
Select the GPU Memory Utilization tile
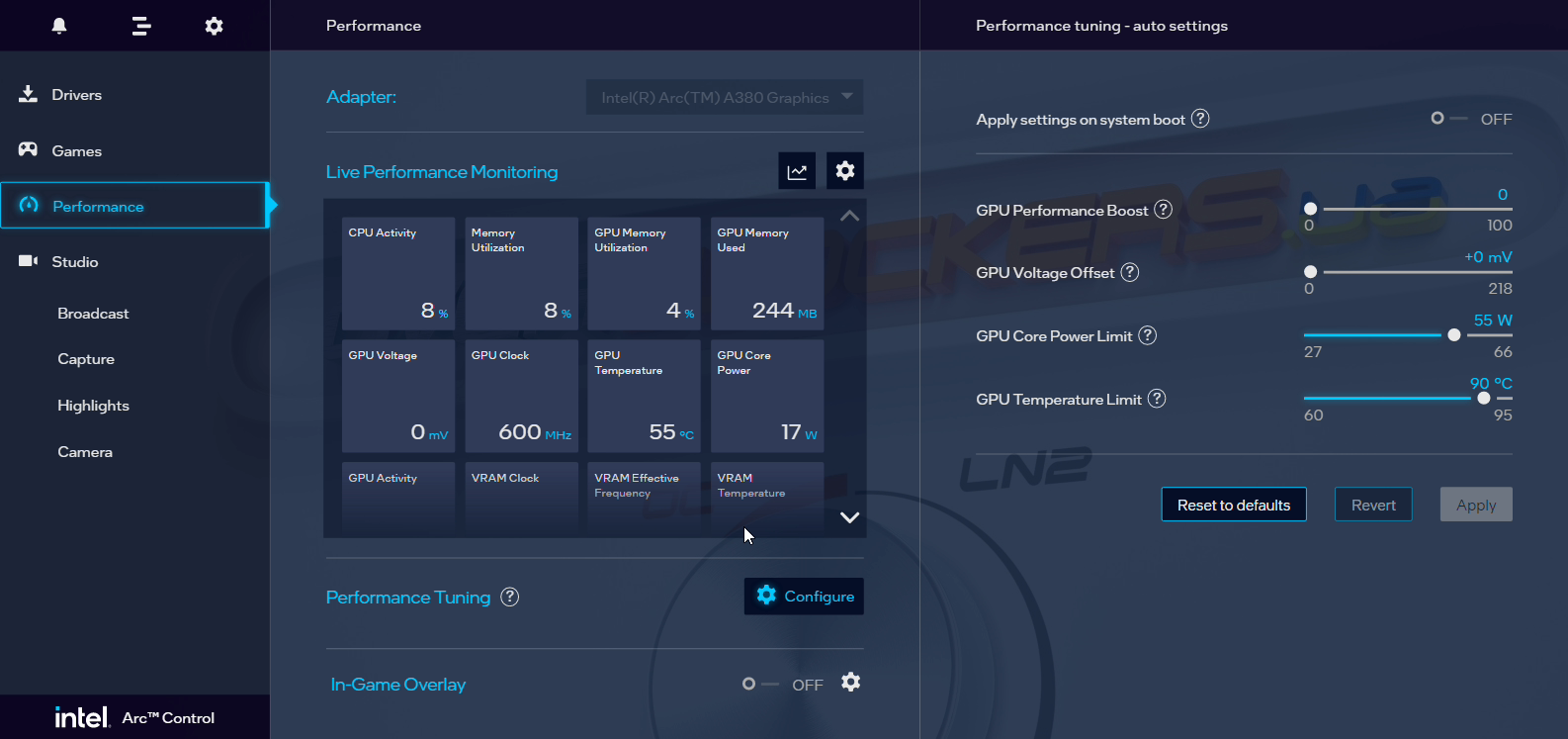pyautogui.click(x=645, y=274)
